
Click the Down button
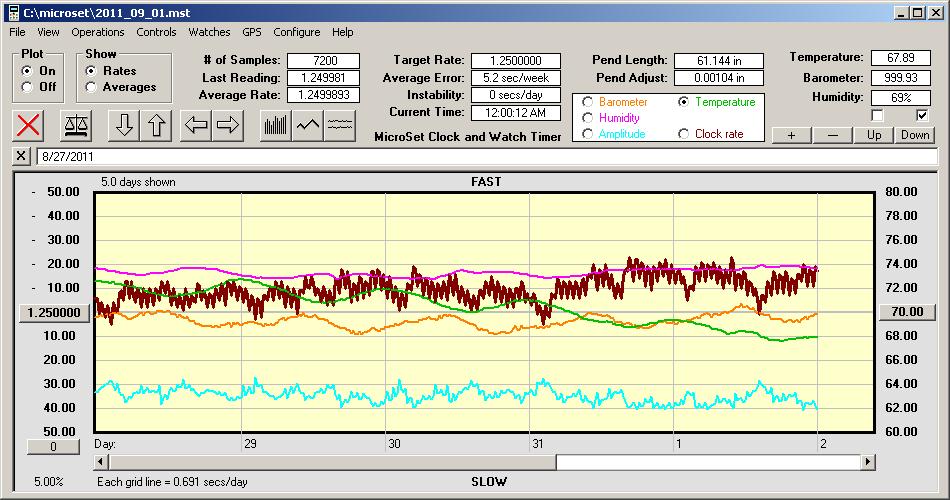point(915,135)
